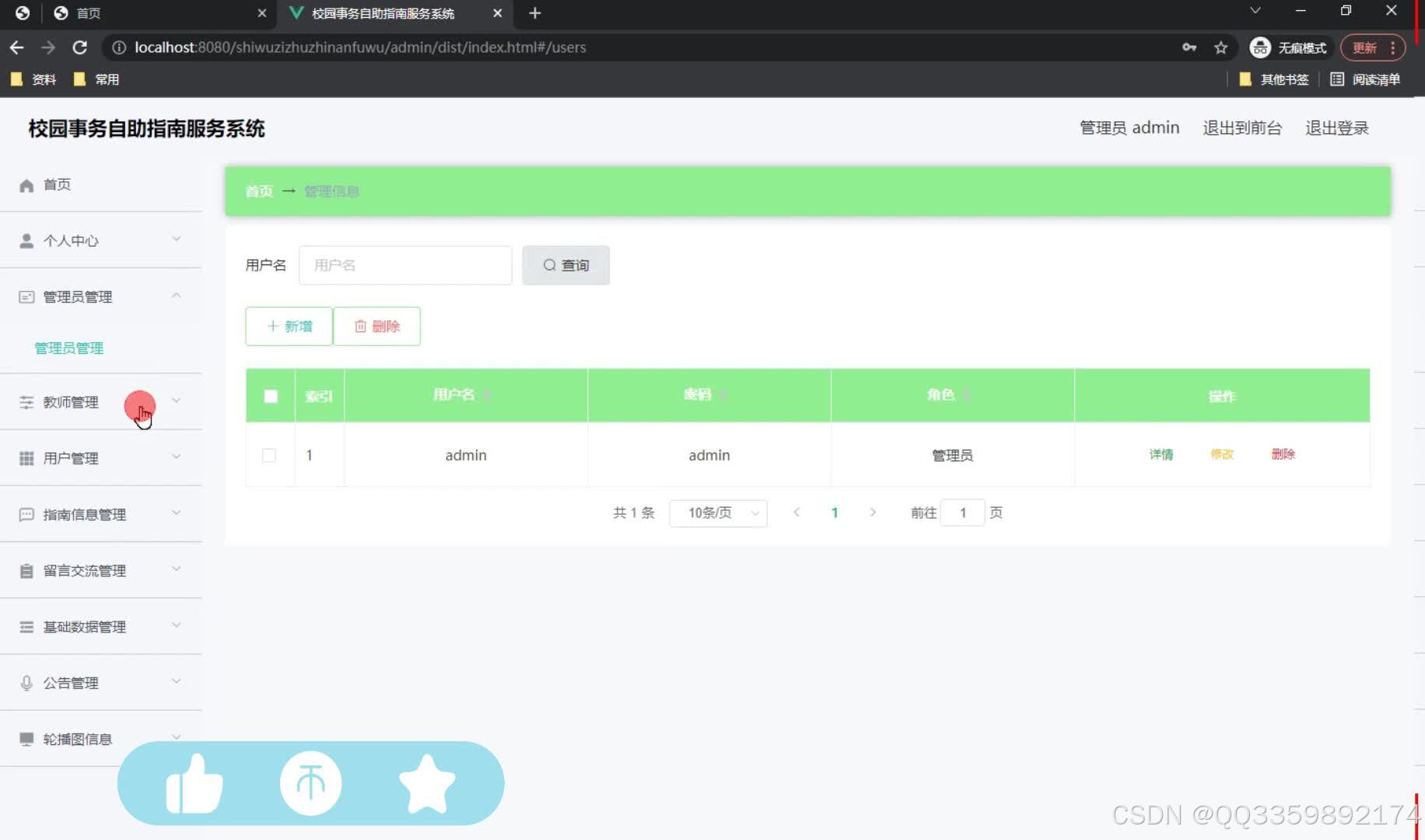Click 首页 in the breadcrumb trail
This screenshot has height=840, width=1425.
pos(258,191)
